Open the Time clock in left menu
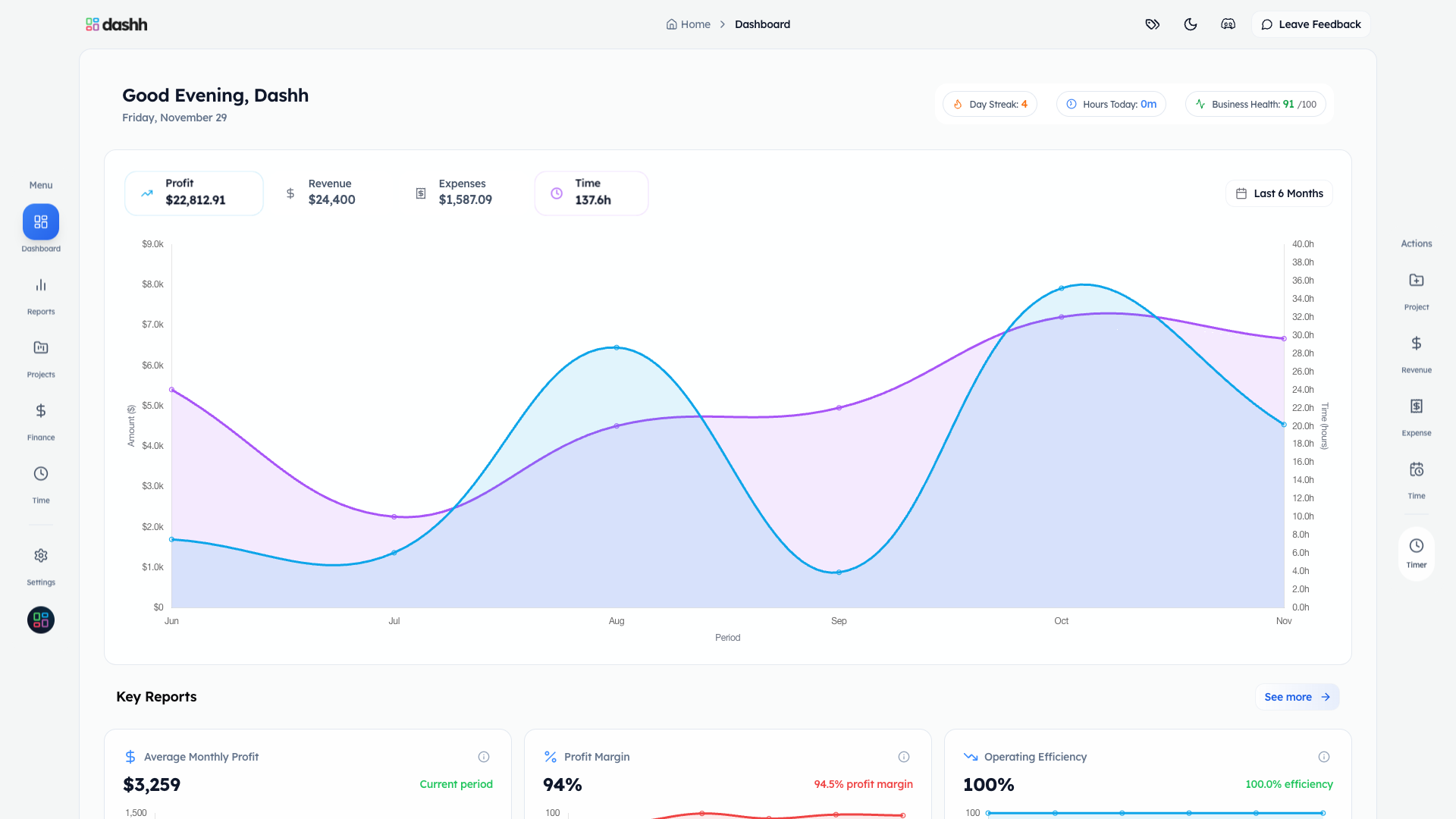Screen dimensions: 1456x819 pos(41,474)
